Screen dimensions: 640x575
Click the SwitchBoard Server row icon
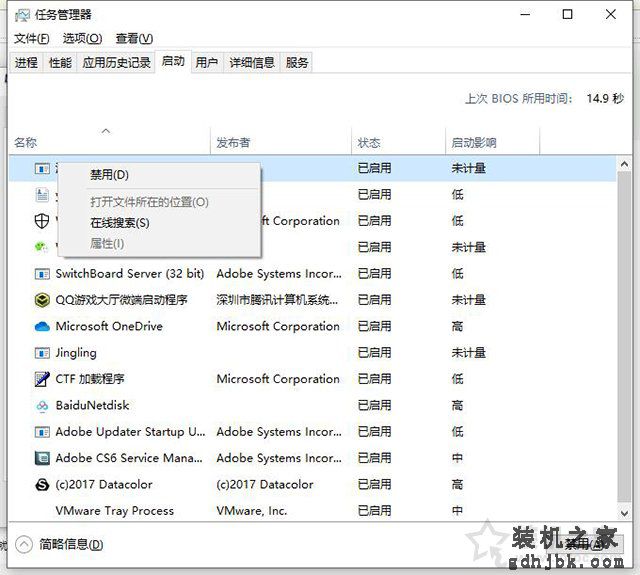(x=42, y=274)
